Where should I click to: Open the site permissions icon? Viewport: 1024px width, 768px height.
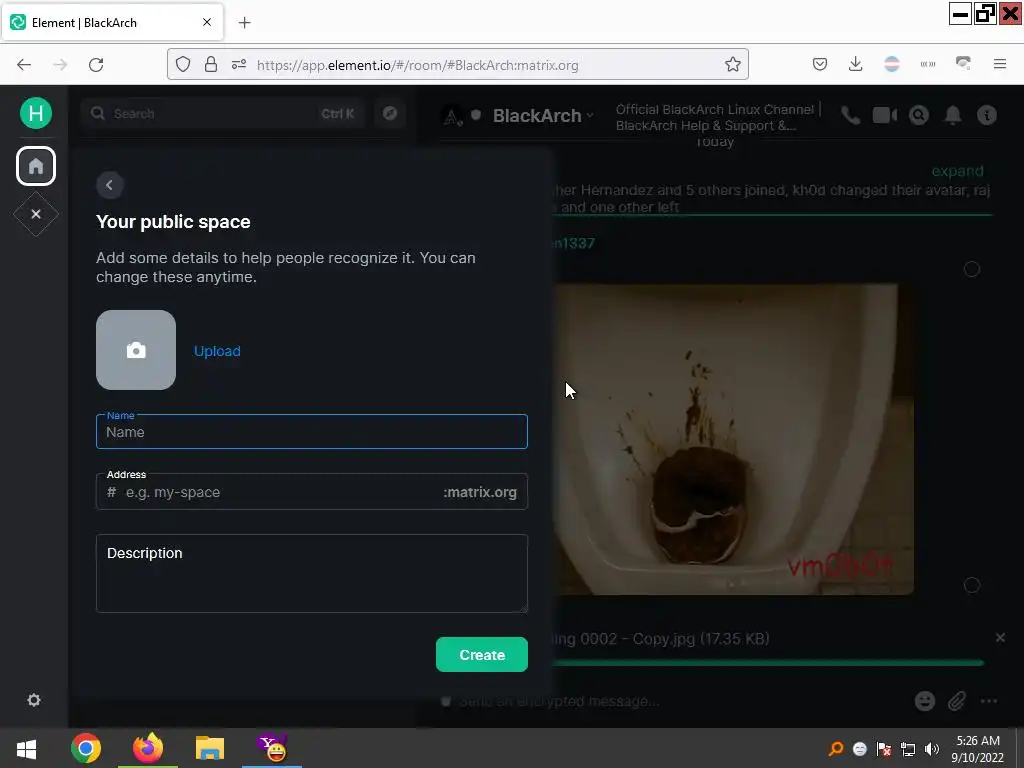pyautogui.click(x=239, y=65)
